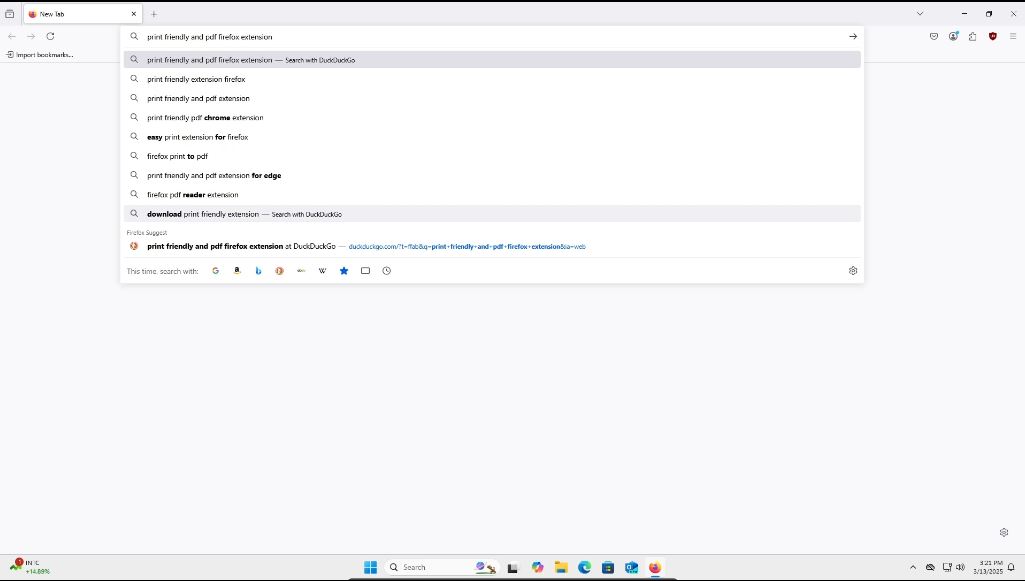The width and height of the screenshot is (1025, 581).
Task: Expand the list all tabs chevron
Action: coord(920,14)
